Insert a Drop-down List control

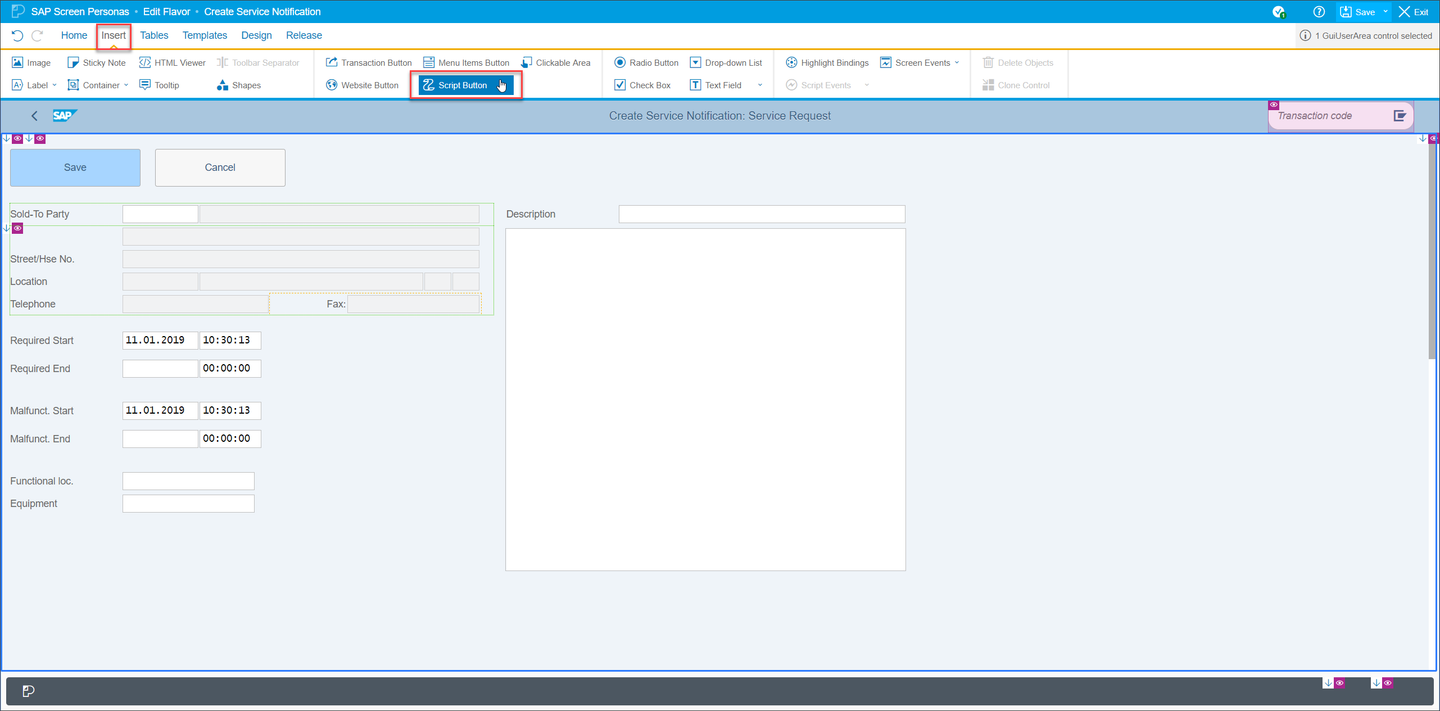(726, 62)
